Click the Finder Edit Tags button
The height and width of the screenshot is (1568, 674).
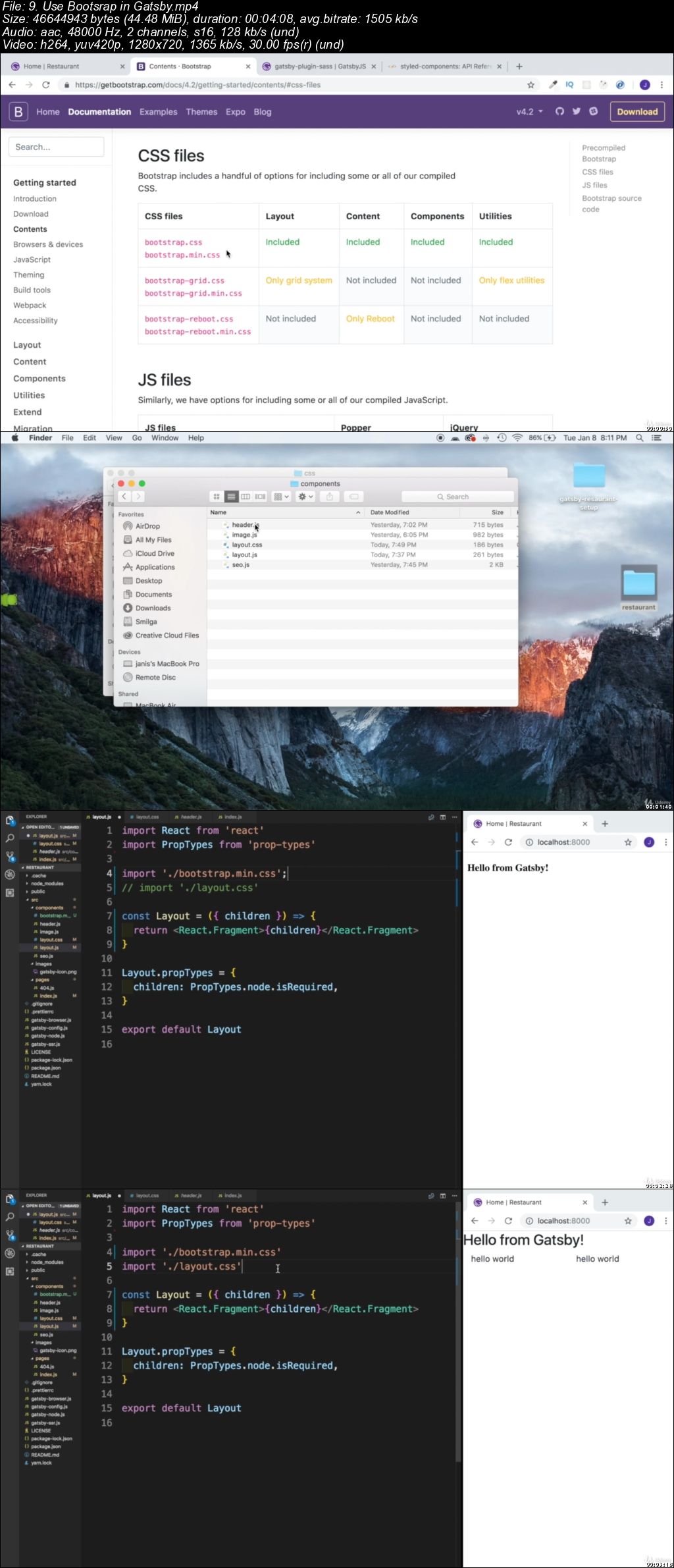pyautogui.click(x=353, y=497)
